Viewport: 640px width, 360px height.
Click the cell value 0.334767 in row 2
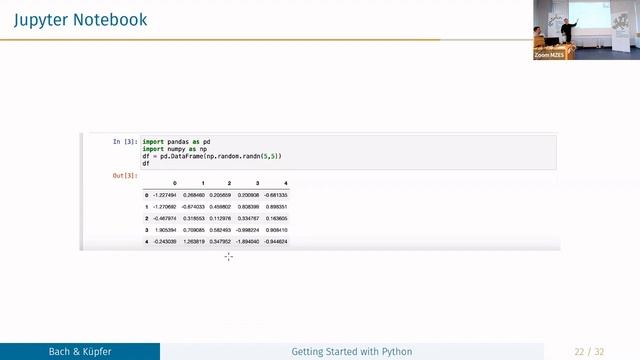click(248, 218)
